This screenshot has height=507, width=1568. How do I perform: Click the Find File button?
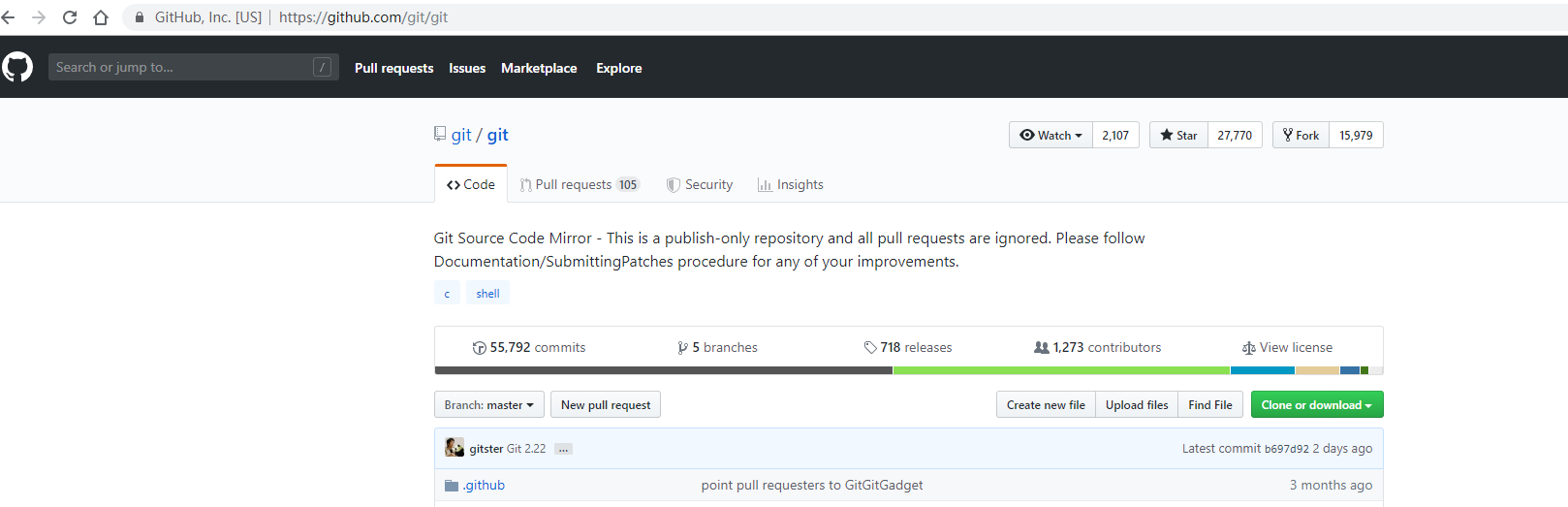tap(1210, 404)
